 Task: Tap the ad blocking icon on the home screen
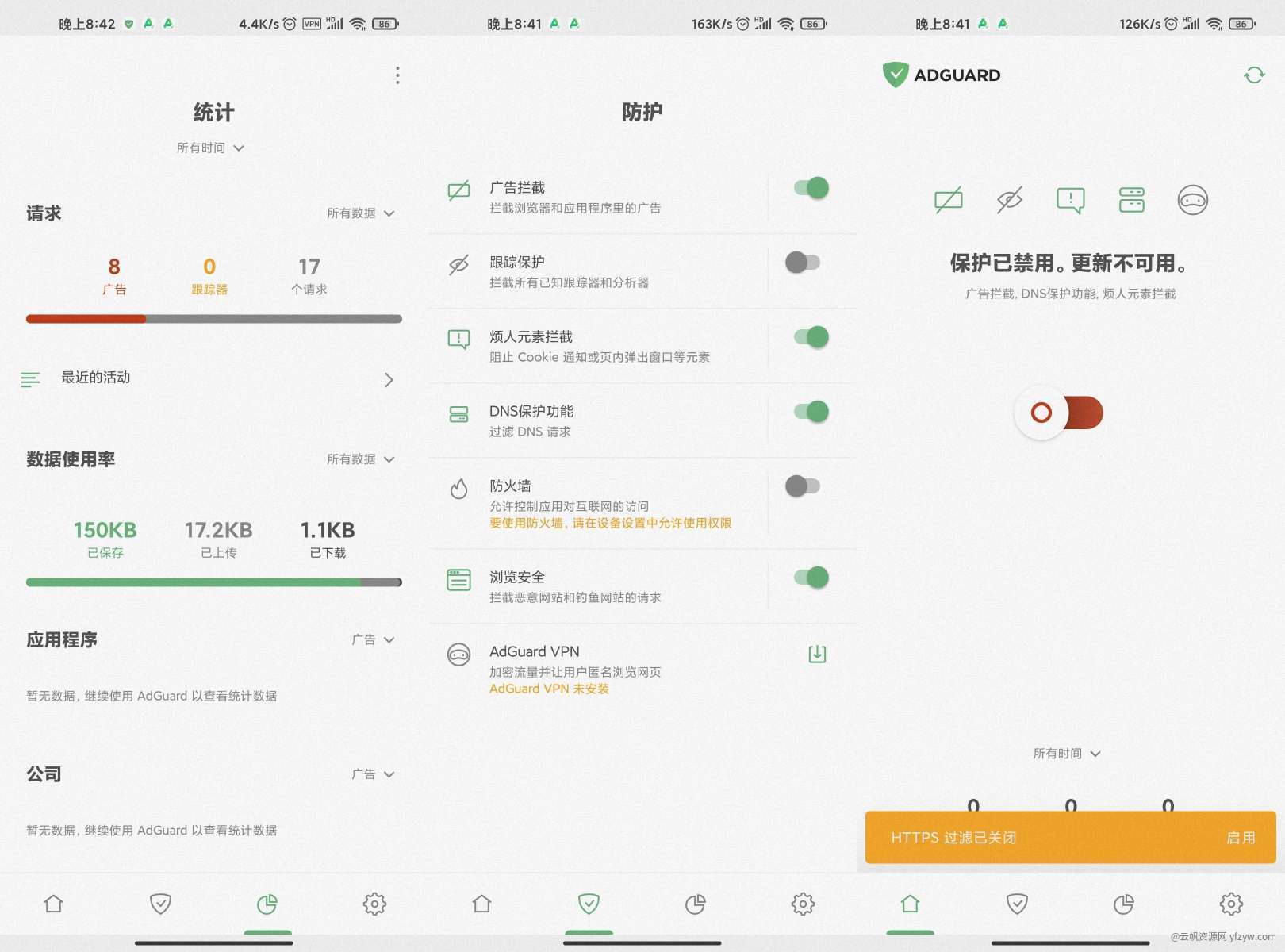point(949,200)
